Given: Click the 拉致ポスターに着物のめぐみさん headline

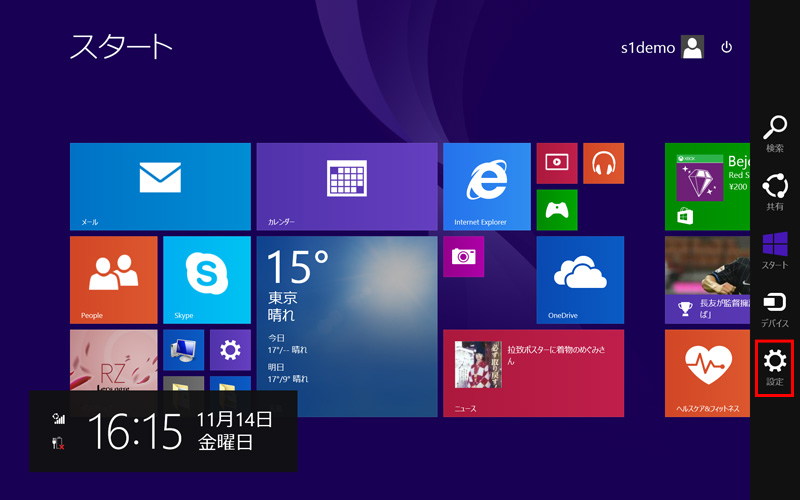Looking at the screenshot, I should pyautogui.click(x=557, y=355).
